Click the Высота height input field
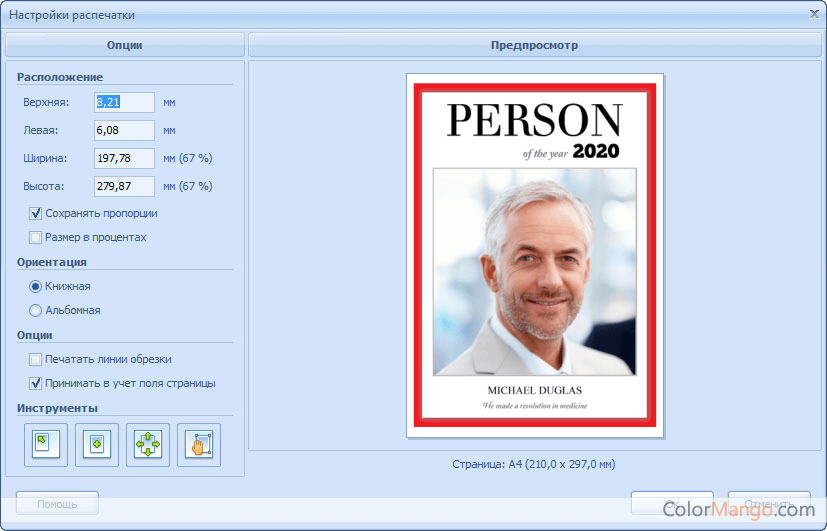Image resolution: width=827 pixels, height=531 pixels. click(124, 186)
